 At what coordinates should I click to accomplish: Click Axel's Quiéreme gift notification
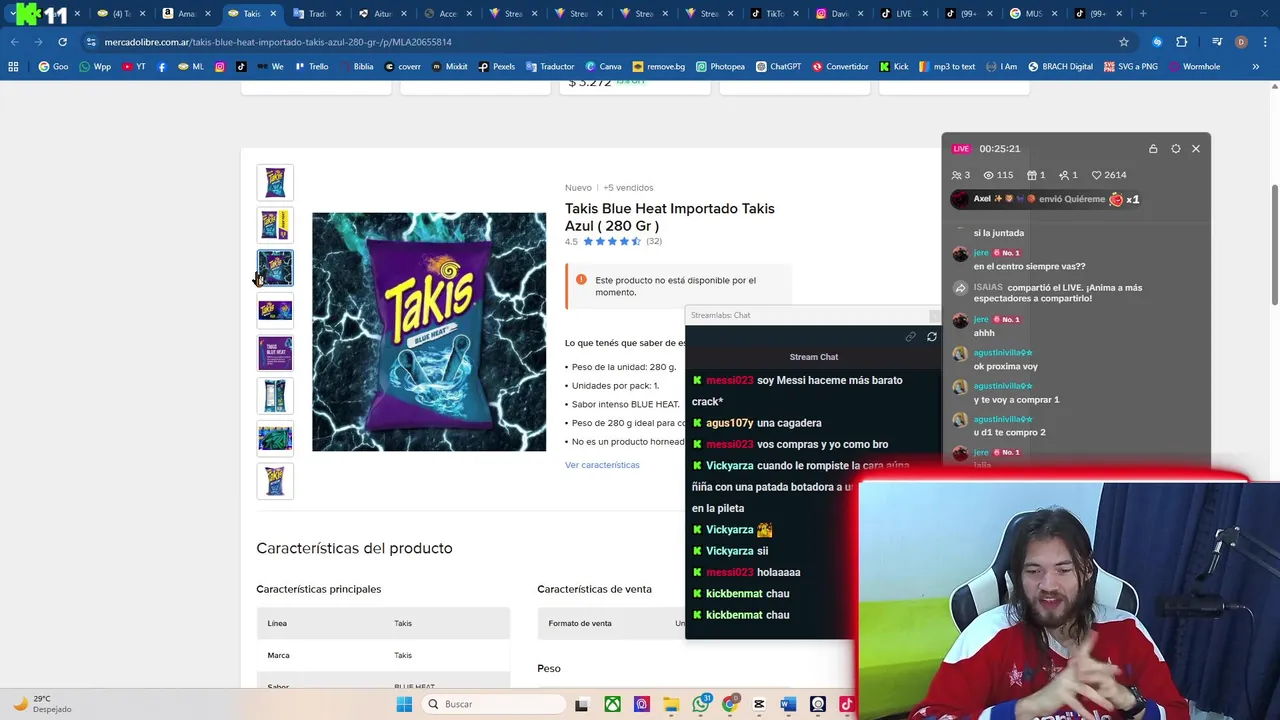(1046, 199)
